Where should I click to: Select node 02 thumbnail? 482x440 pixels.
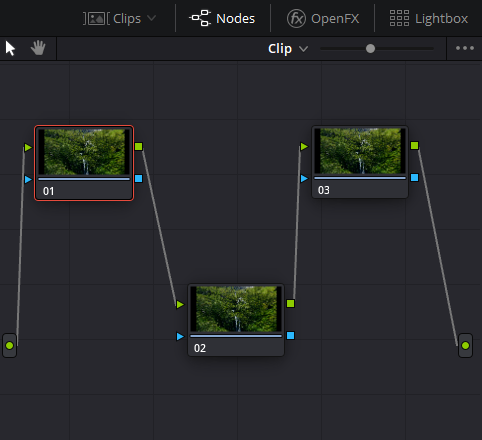click(236, 309)
